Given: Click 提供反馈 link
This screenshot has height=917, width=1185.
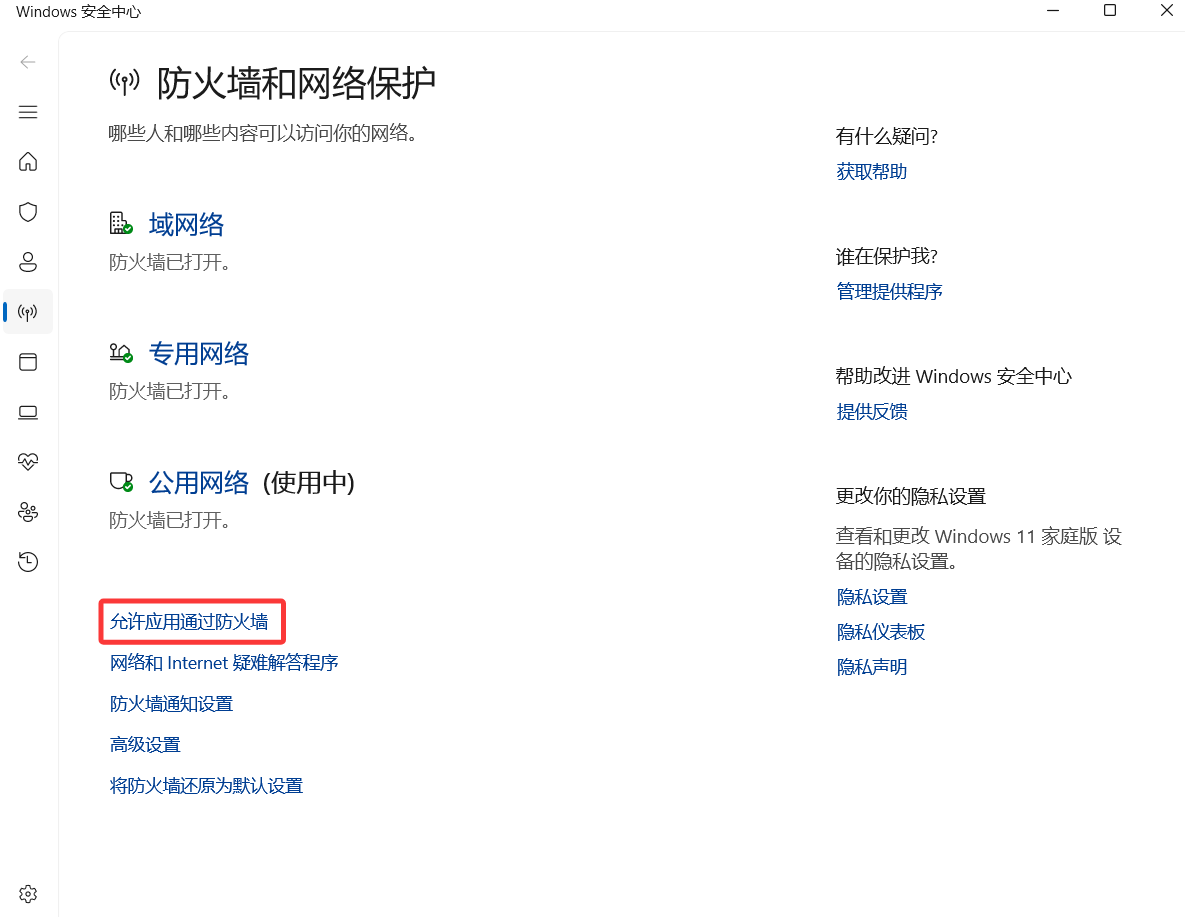Looking at the screenshot, I should [871, 412].
